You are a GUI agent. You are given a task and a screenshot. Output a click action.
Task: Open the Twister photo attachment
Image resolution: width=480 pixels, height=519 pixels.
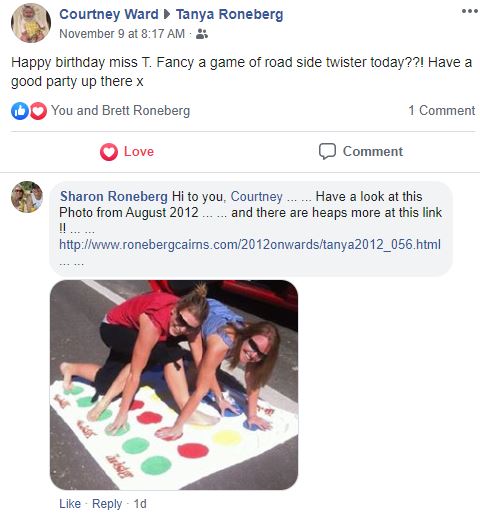[x=174, y=385]
